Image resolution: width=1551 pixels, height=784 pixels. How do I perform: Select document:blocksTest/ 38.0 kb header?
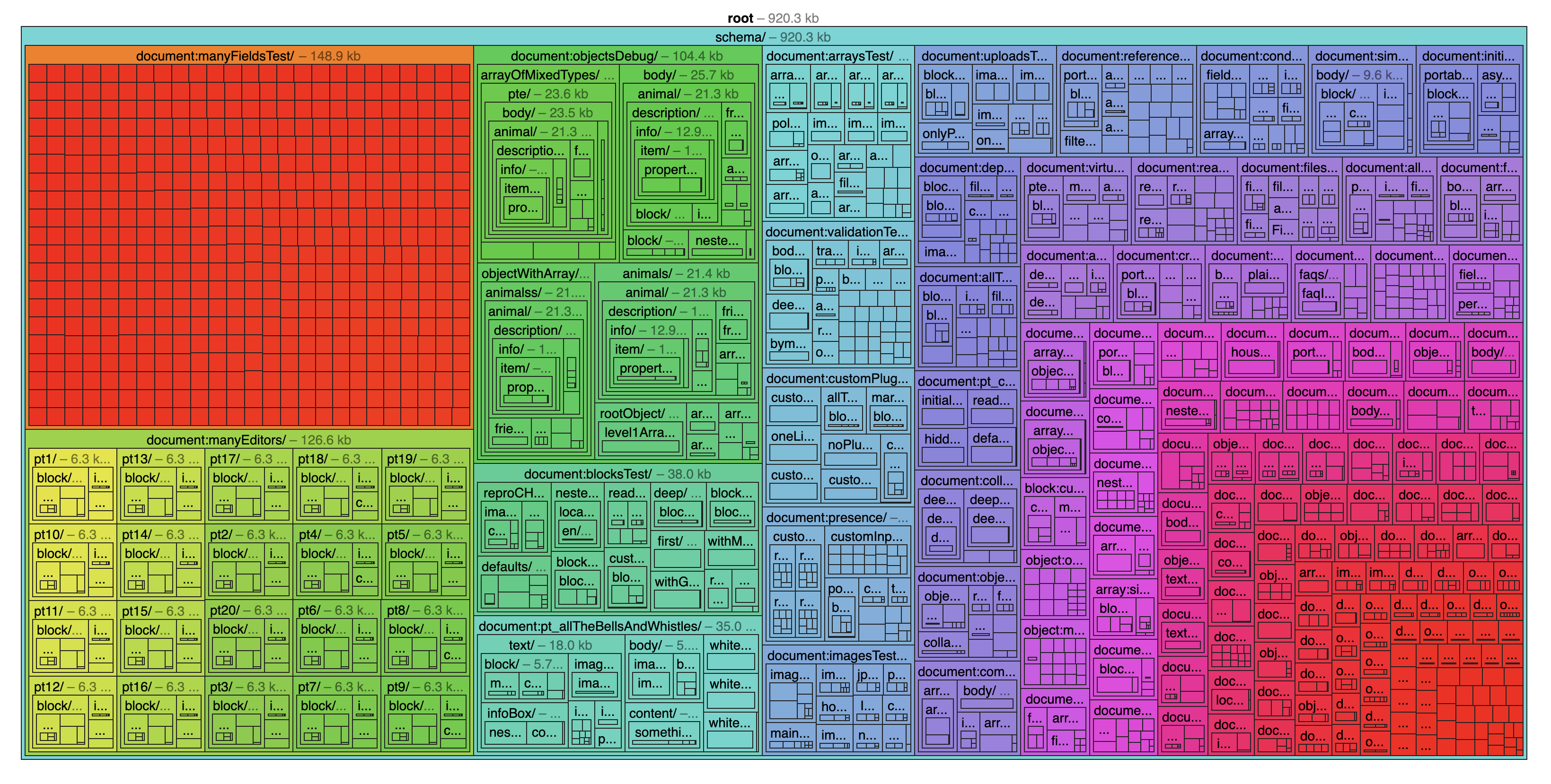pyautogui.click(x=617, y=474)
